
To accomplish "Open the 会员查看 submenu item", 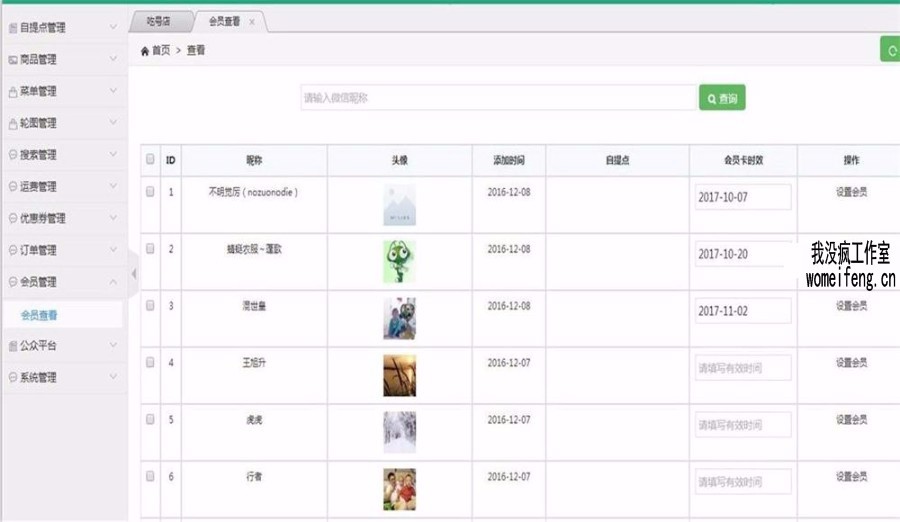I will [39, 315].
